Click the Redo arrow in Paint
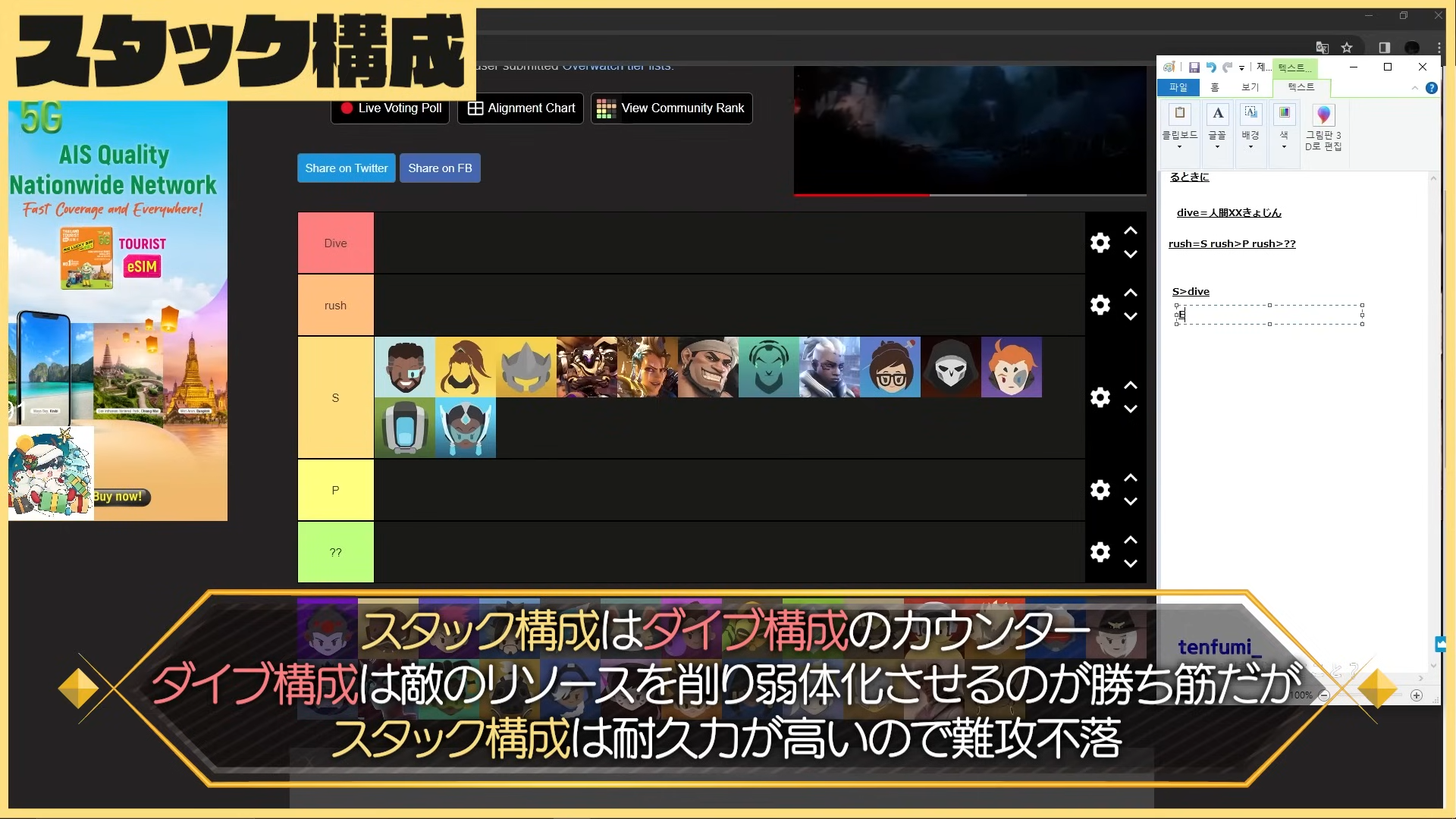This screenshot has width=1456, height=819. (x=1228, y=67)
